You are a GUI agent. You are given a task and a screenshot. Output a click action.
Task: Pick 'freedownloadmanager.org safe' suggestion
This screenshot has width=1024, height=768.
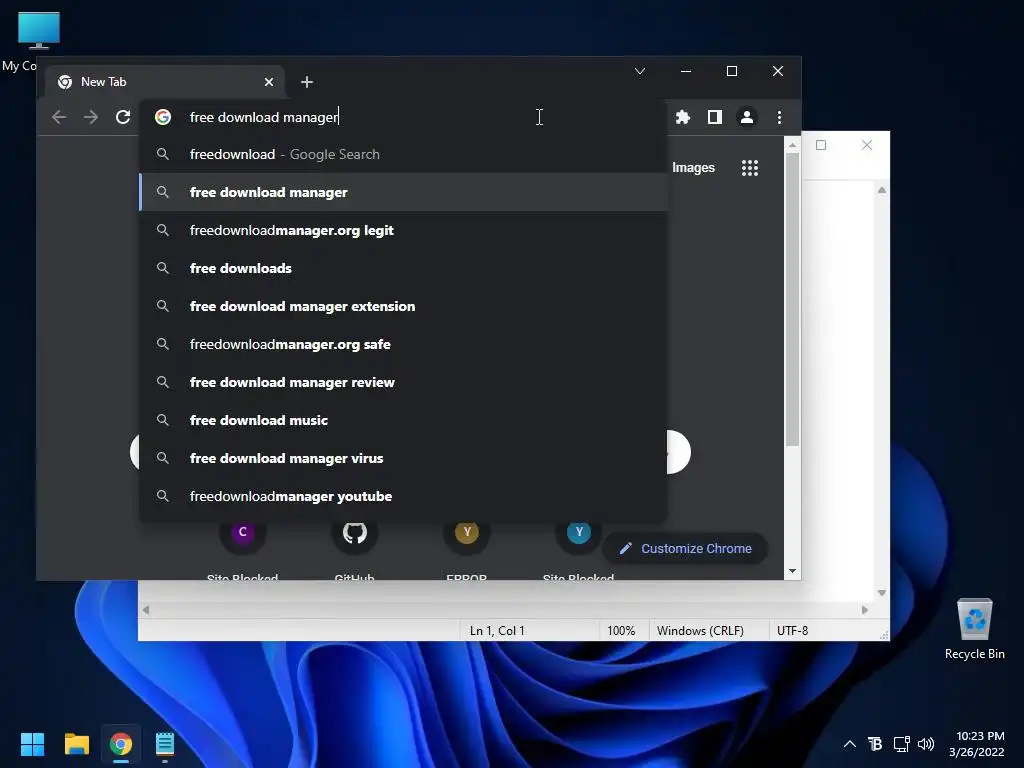(403, 344)
